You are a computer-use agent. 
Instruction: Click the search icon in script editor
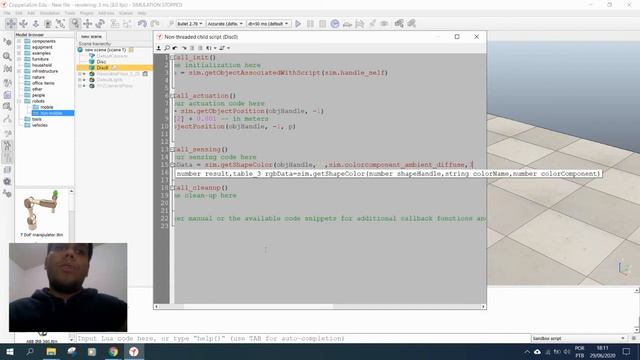pos(167,48)
